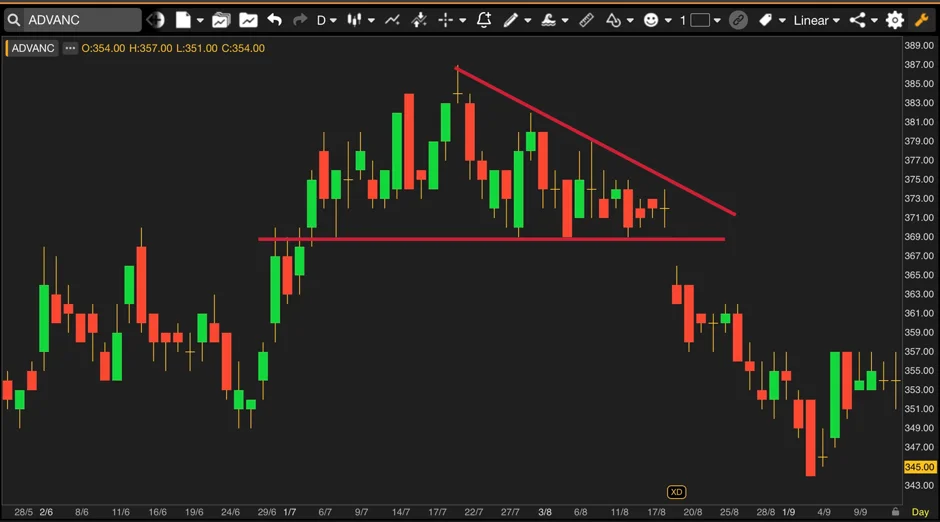Expand the pencil drawing tool dropdown

tap(528, 21)
